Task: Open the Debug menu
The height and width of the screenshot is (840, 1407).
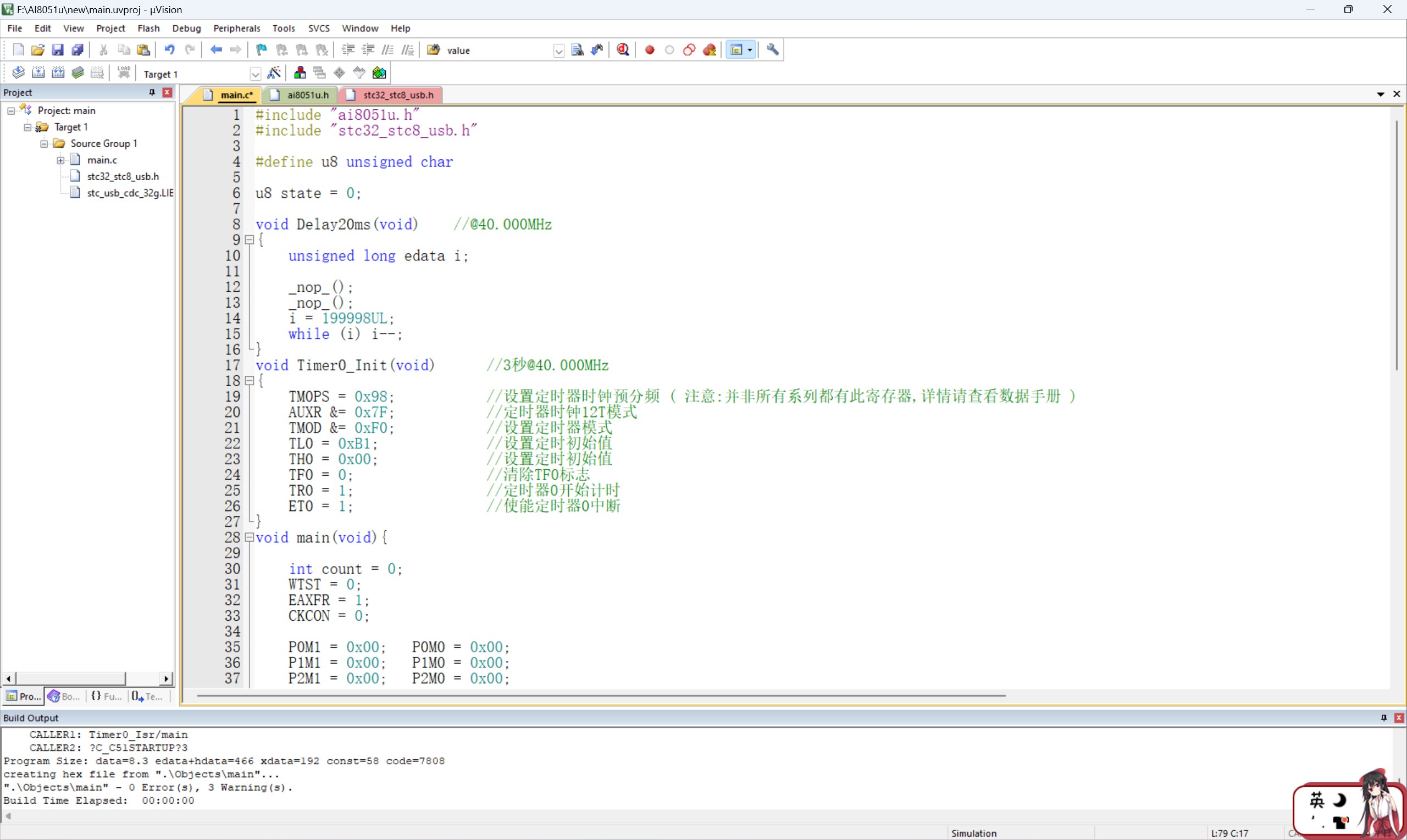Action: pyautogui.click(x=186, y=29)
